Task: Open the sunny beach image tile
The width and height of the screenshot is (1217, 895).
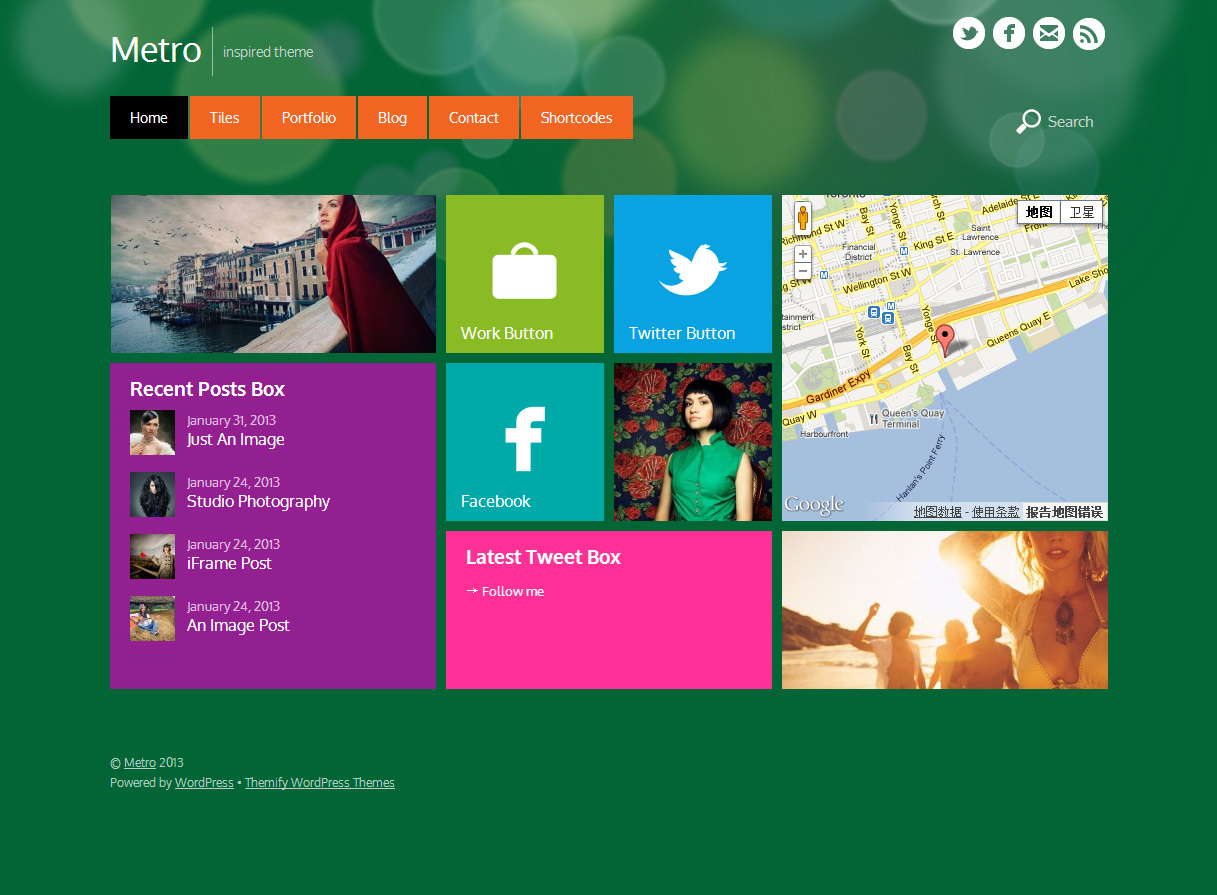Action: tap(945, 610)
